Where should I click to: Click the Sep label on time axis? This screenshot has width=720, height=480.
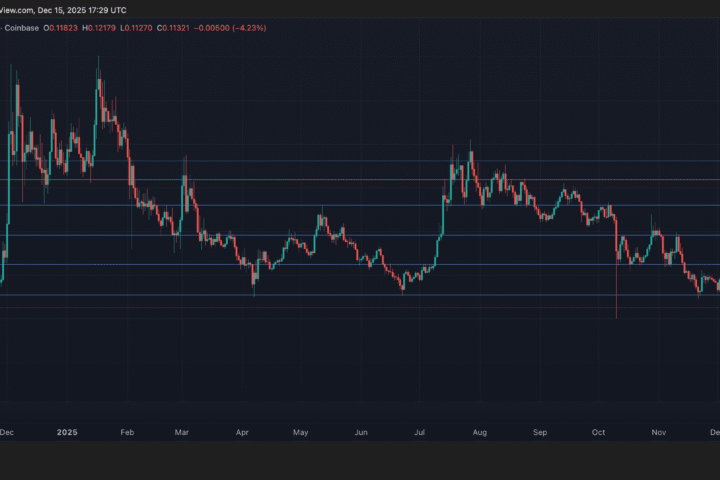540,432
